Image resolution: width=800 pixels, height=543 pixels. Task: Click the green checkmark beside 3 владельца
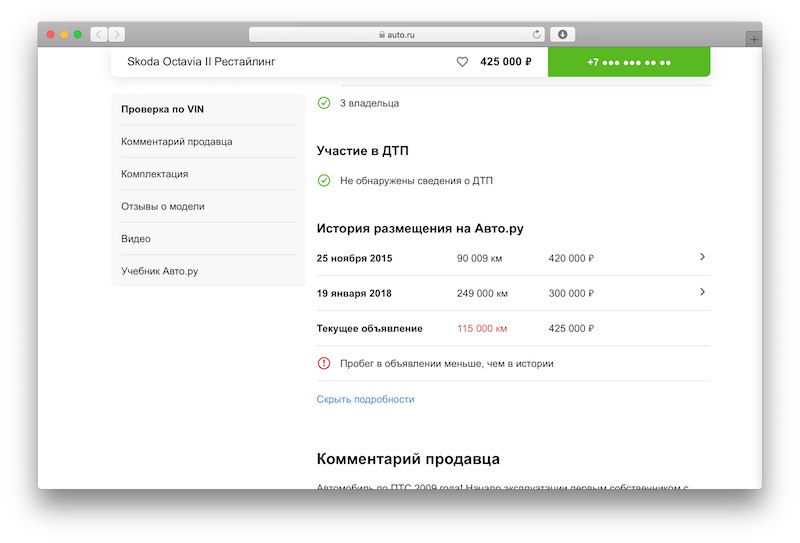pyautogui.click(x=324, y=103)
